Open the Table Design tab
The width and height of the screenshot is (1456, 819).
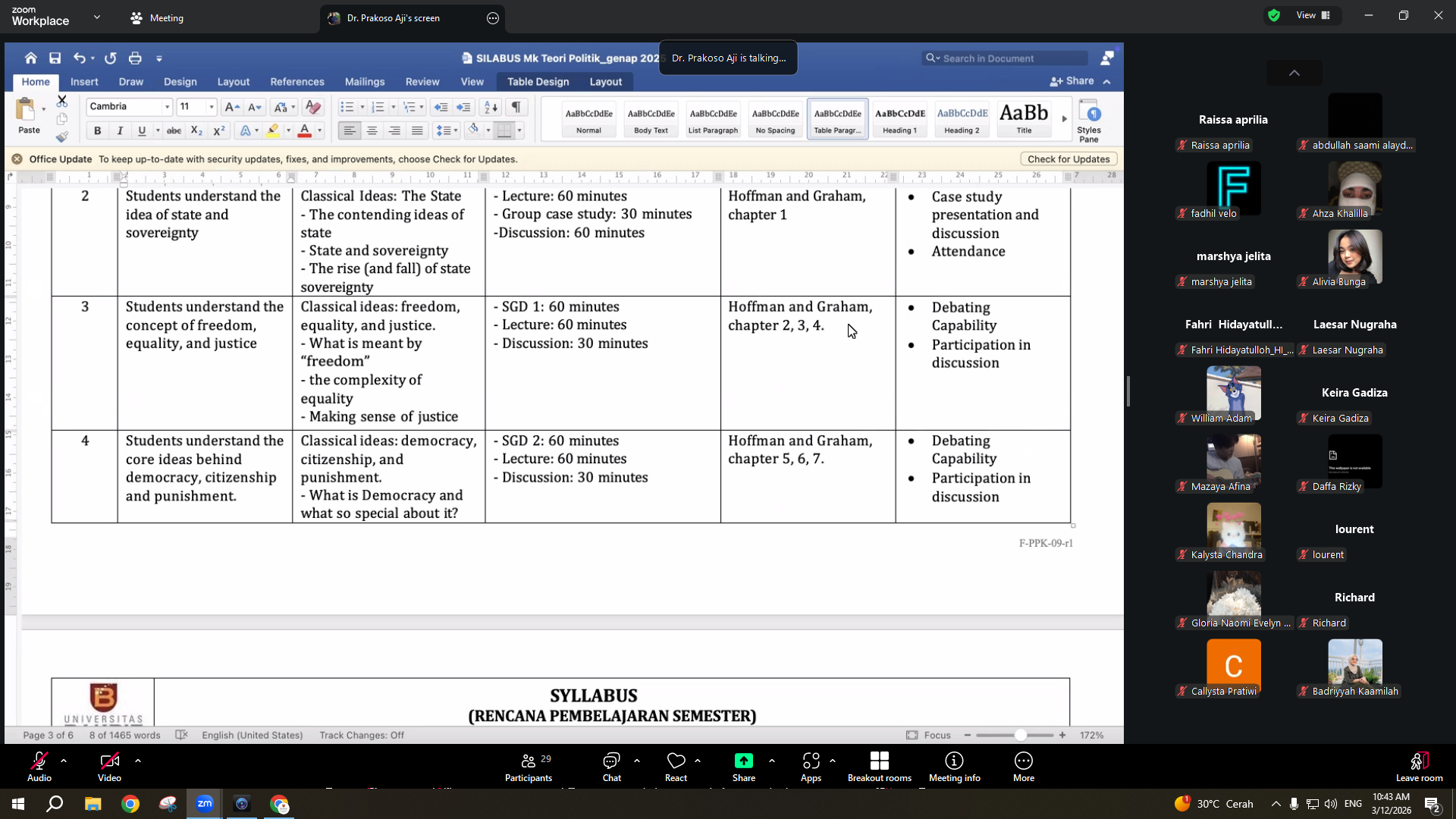pos(538,81)
